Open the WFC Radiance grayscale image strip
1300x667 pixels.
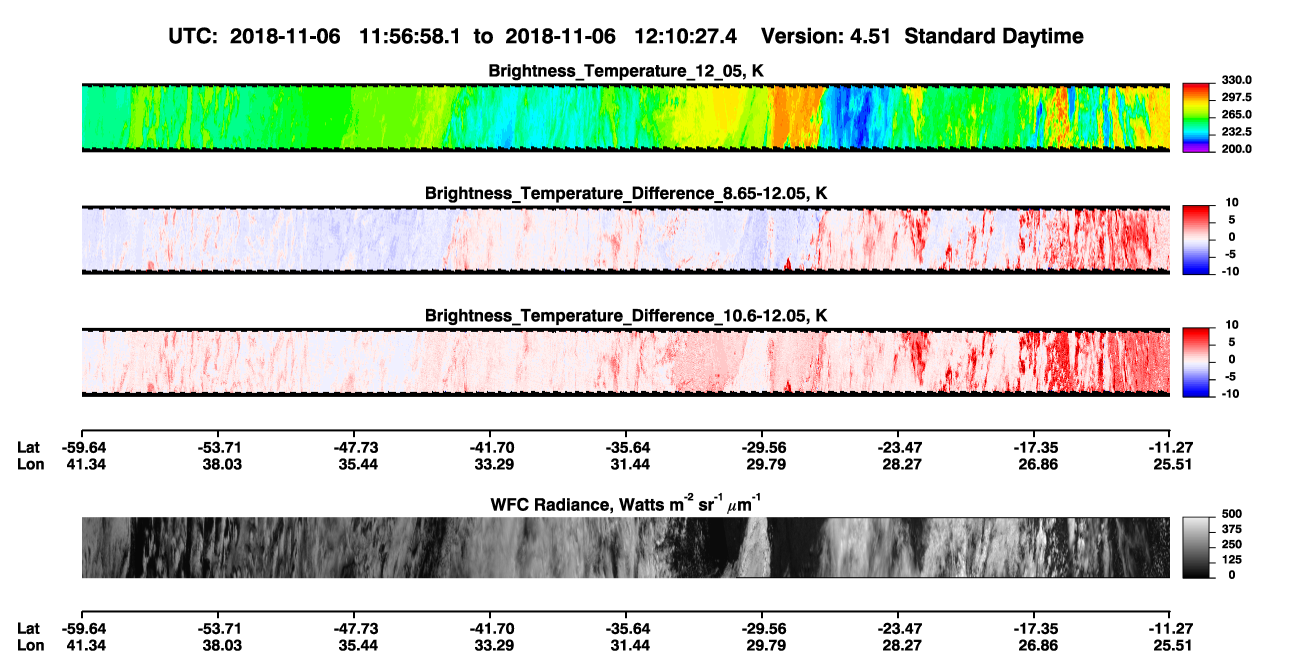[x=625, y=547]
